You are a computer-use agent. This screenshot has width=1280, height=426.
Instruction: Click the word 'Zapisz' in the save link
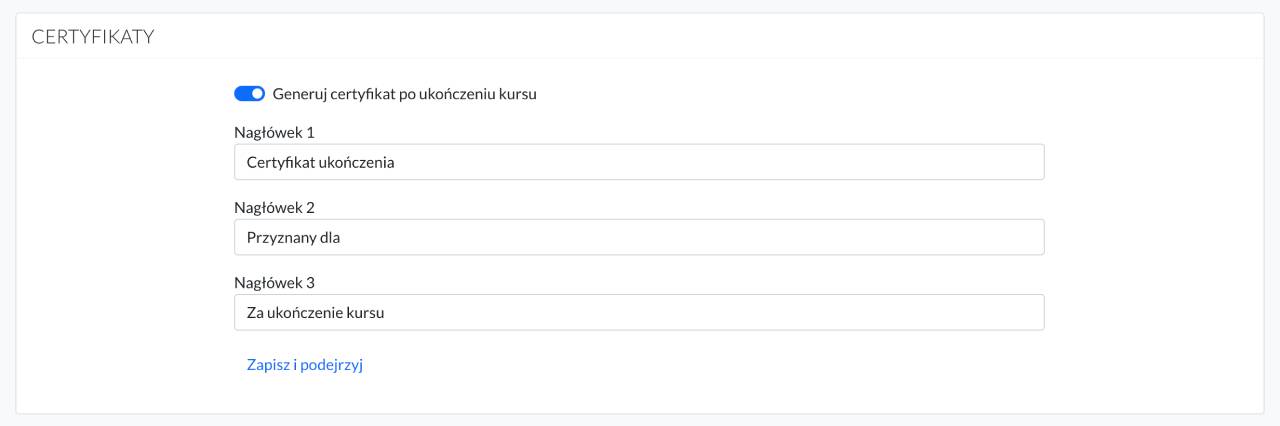269,365
